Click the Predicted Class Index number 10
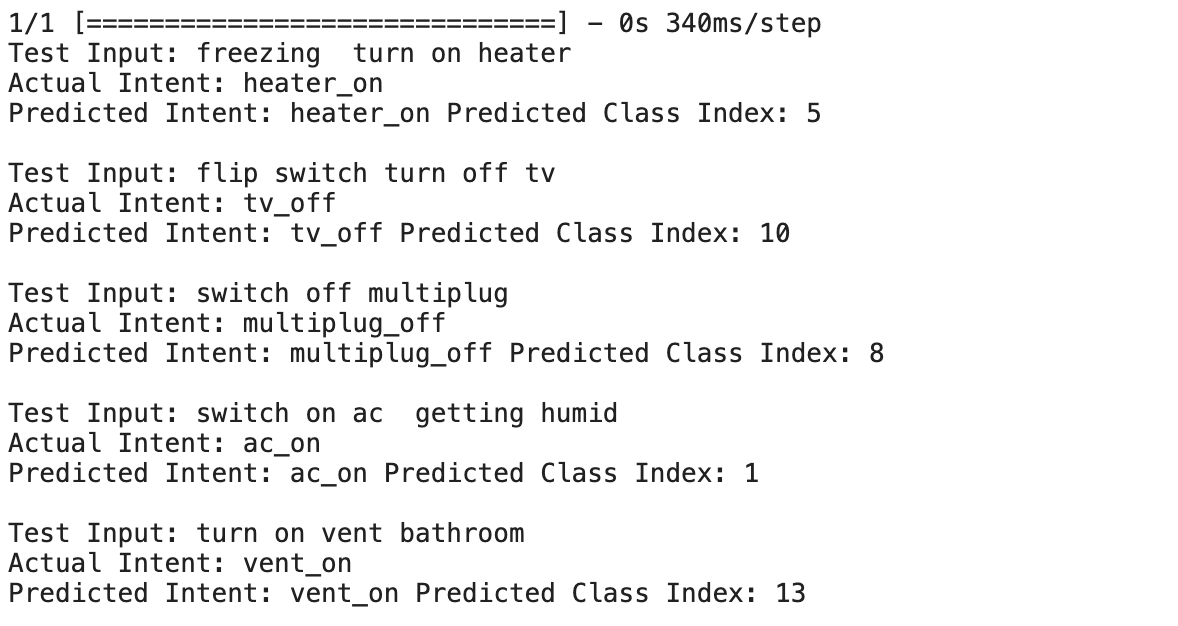 pos(774,233)
